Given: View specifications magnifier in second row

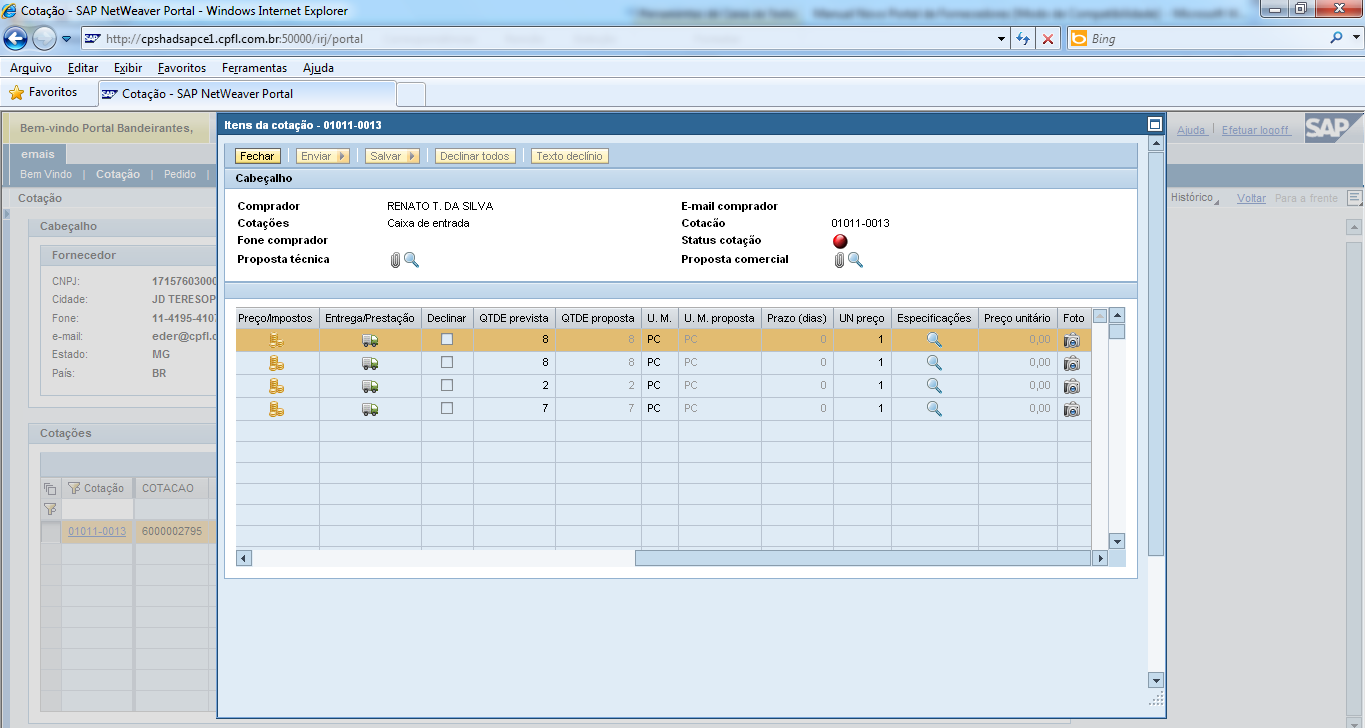Looking at the screenshot, I should [x=934, y=362].
